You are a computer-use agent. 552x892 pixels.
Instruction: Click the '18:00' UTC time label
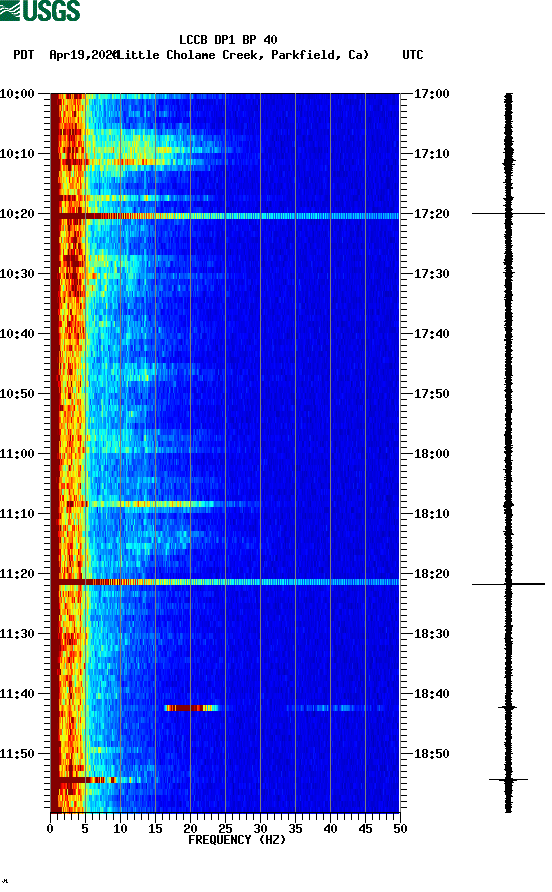431,454
